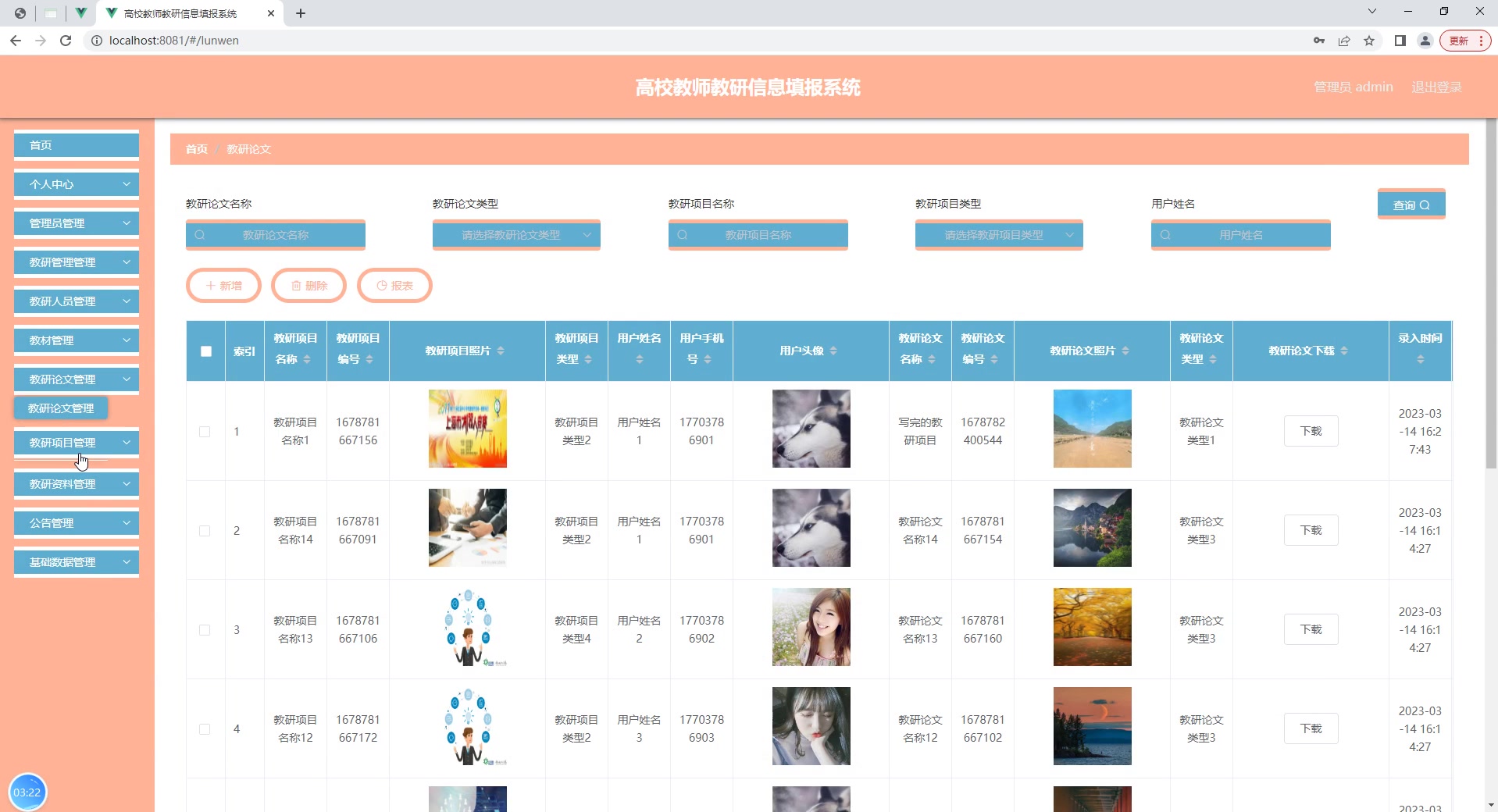
Task: Sort the table by 教研论文名称 column
Action: (x=932, y=359)
